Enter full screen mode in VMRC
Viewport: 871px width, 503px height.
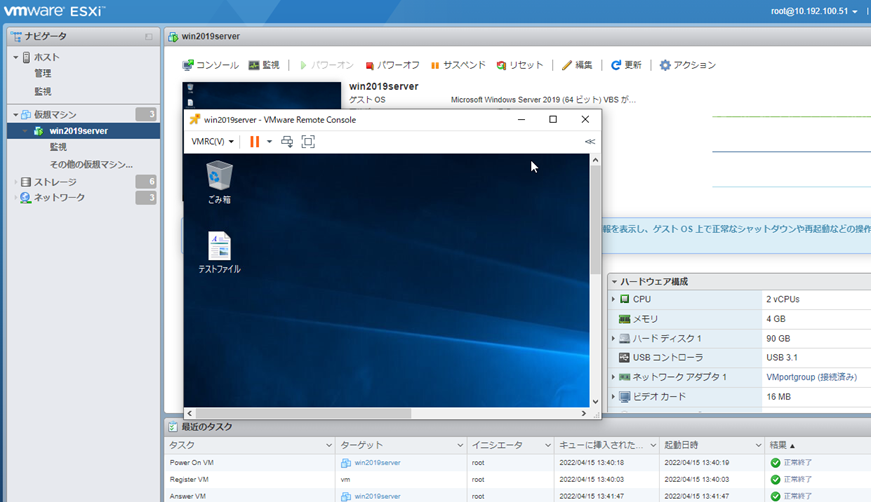coord(308,142)
